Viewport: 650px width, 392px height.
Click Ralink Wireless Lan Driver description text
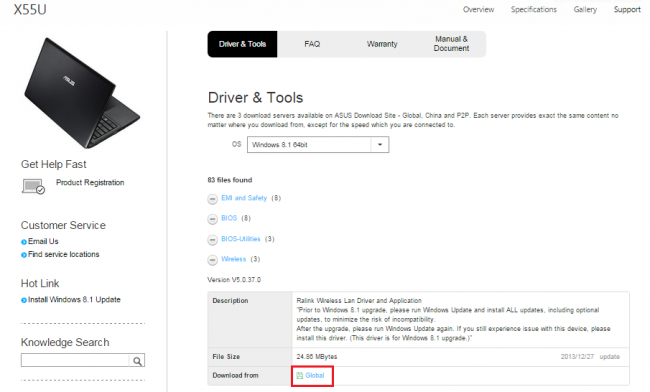pos(359,300)
